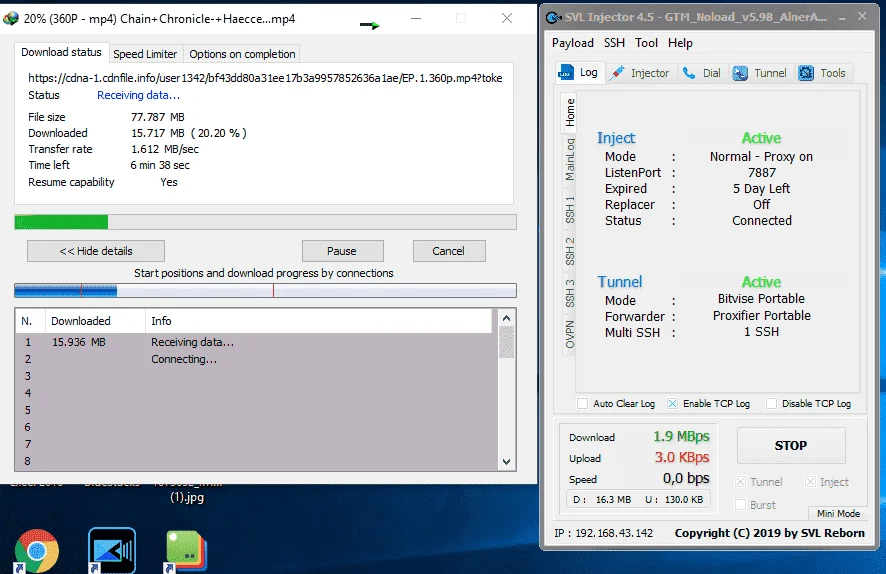Click the Hide details button
The height and width of the screenshot is (574, 886).
pyautogui.click(x=96, y=251)
